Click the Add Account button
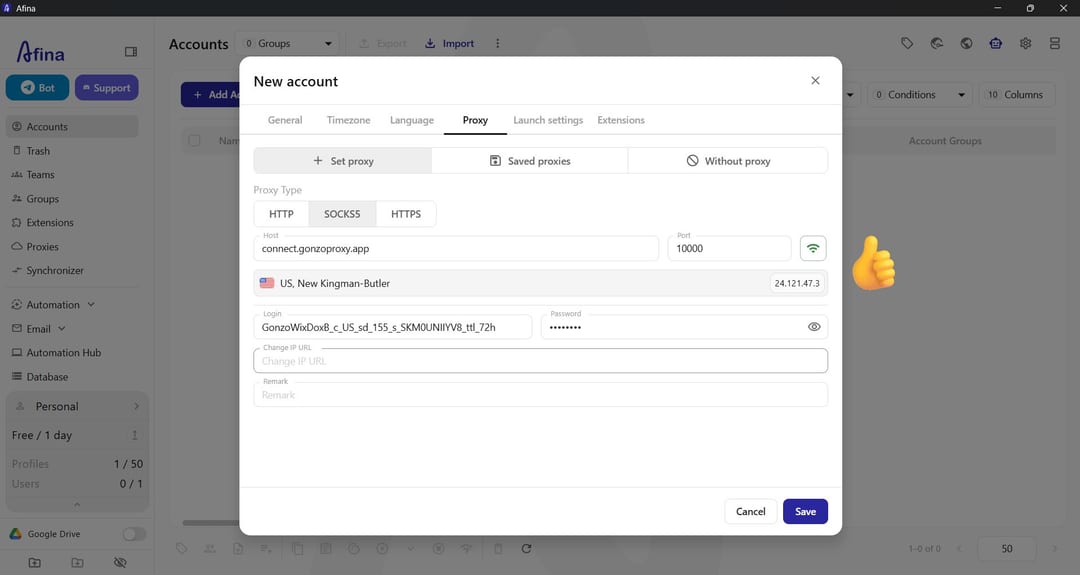The image size is (1080, 575). coord(211,95)
